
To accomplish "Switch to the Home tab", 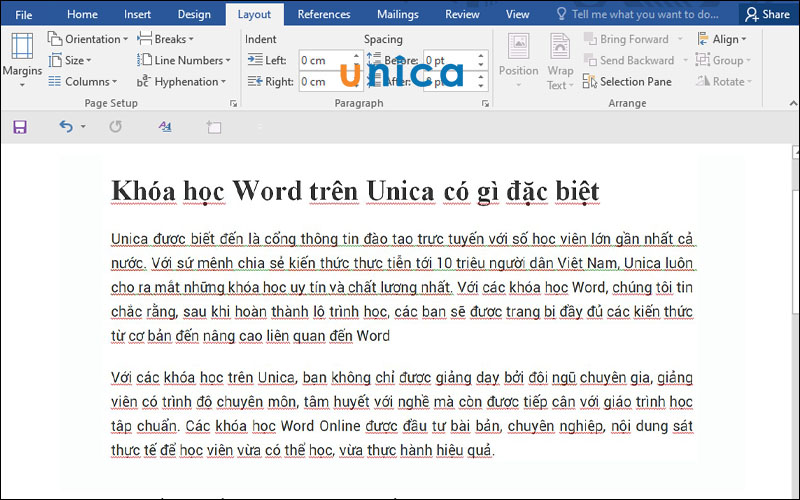I will tap(82, 14).
